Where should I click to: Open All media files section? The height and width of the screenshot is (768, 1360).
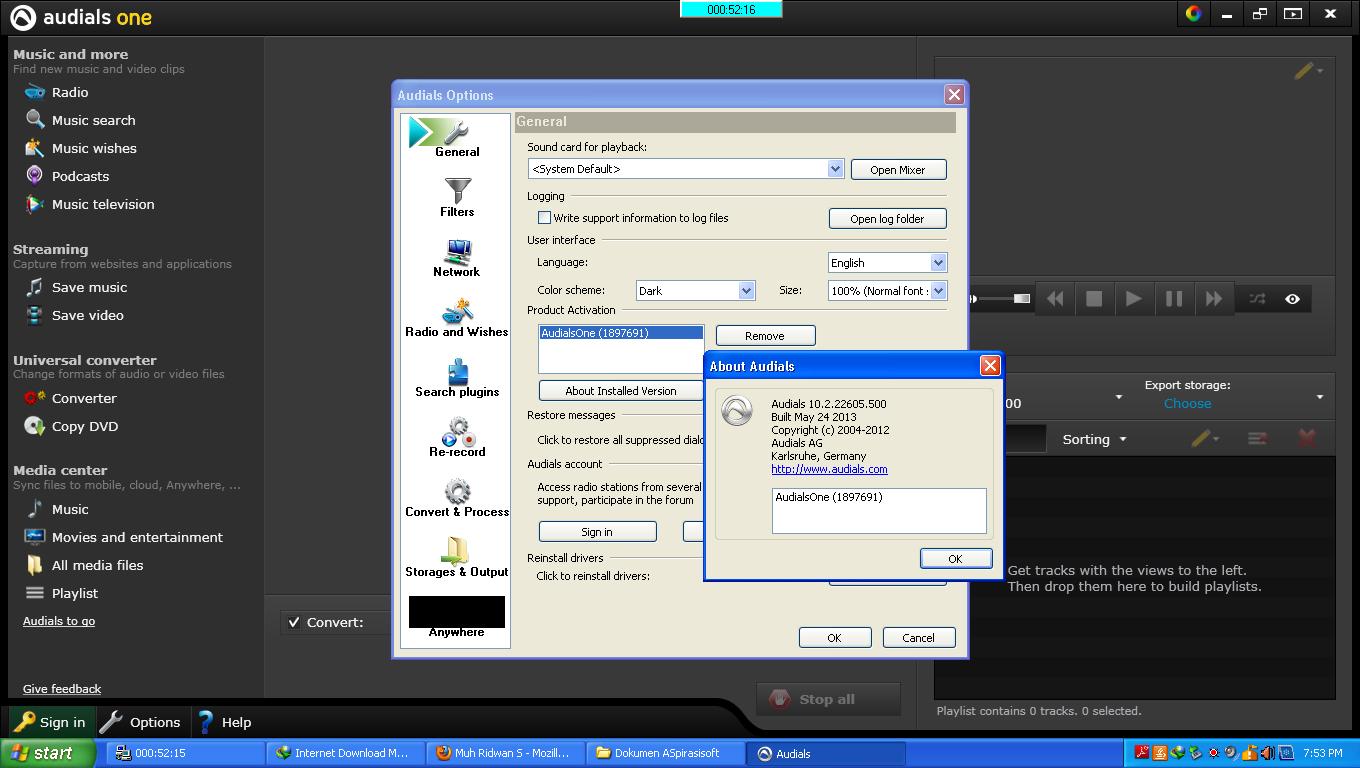point(84,565)
